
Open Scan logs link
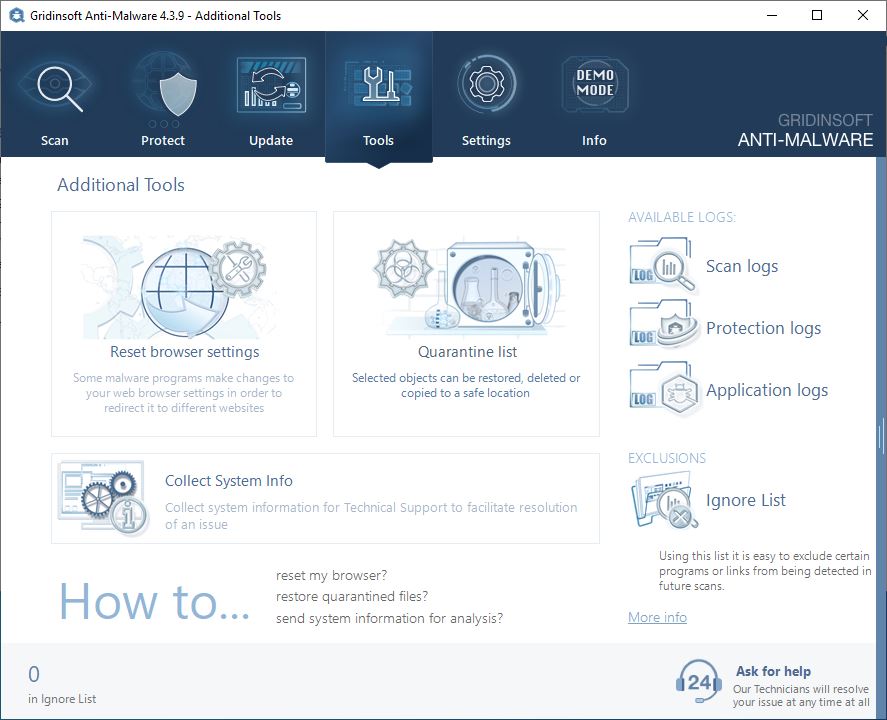pos(742,266)
